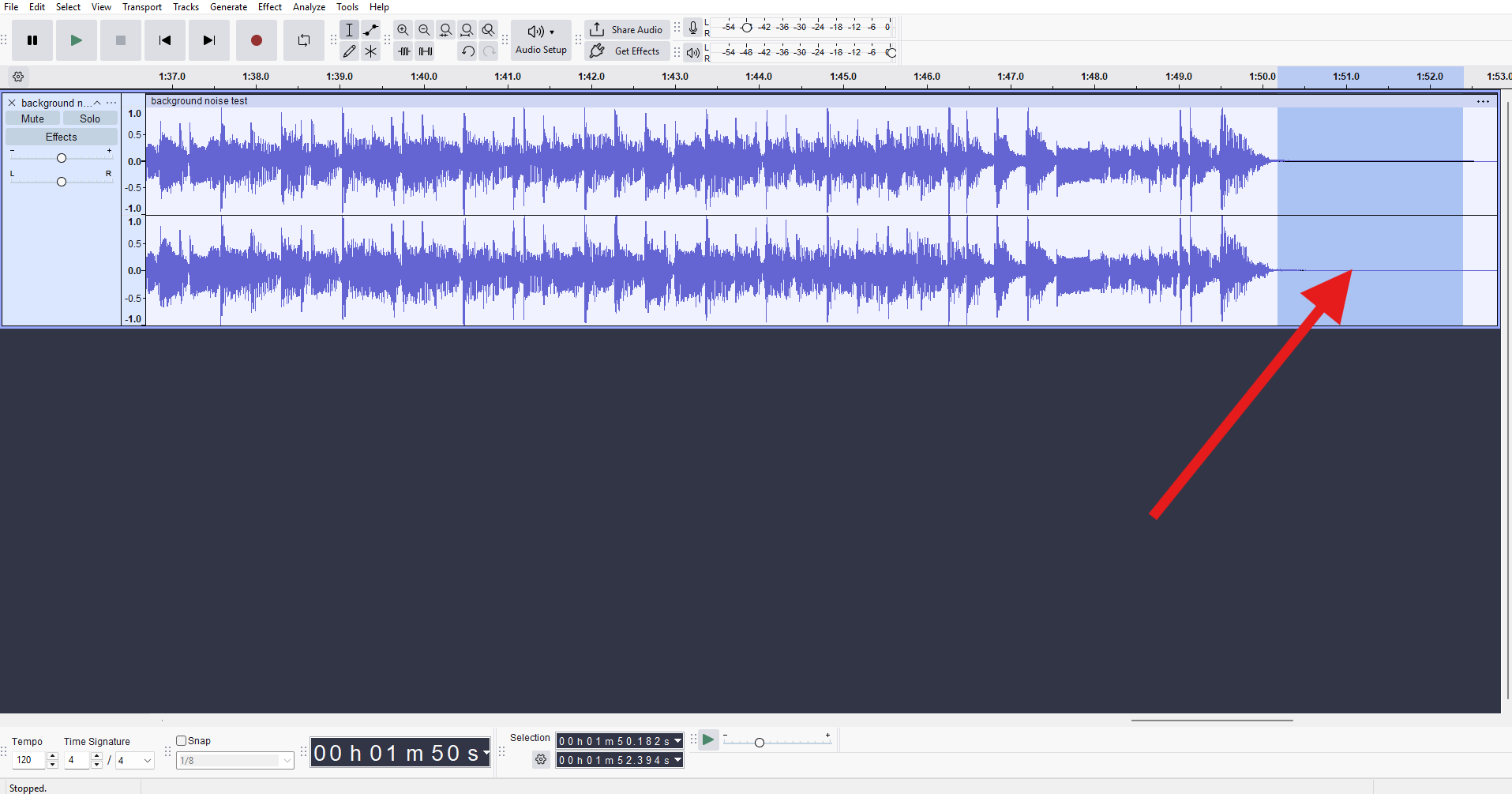This screenshot has height=794, width=1512.
Task: Open the Effect menu
Action: (269, 6)
